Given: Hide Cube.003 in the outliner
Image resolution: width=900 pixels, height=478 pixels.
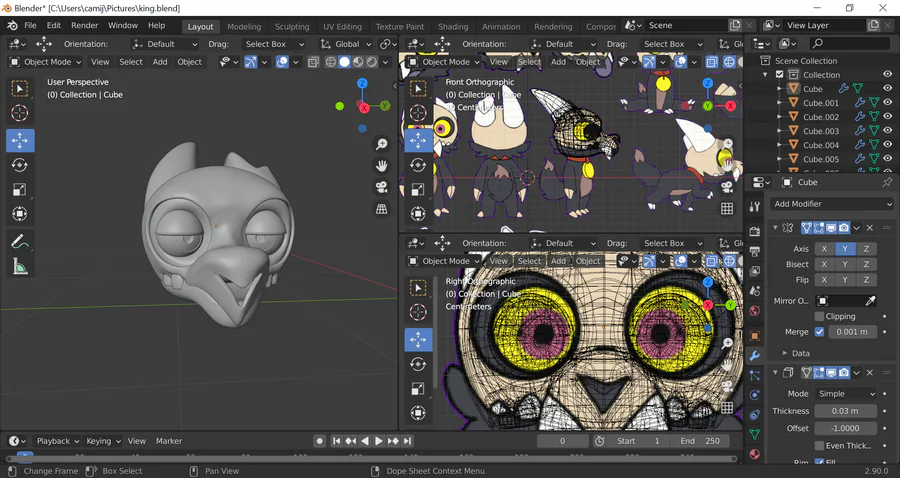Looking at the screenshot, I should 887,131.
